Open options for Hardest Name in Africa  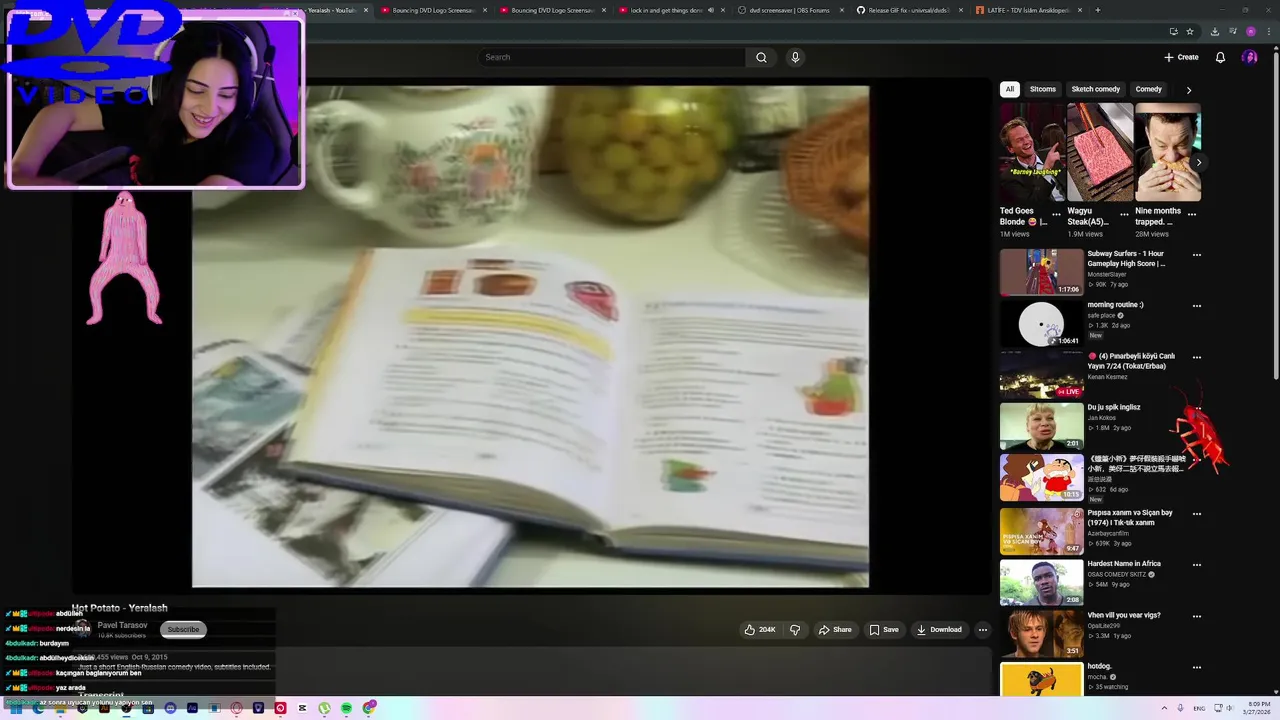coord(1196,564)
